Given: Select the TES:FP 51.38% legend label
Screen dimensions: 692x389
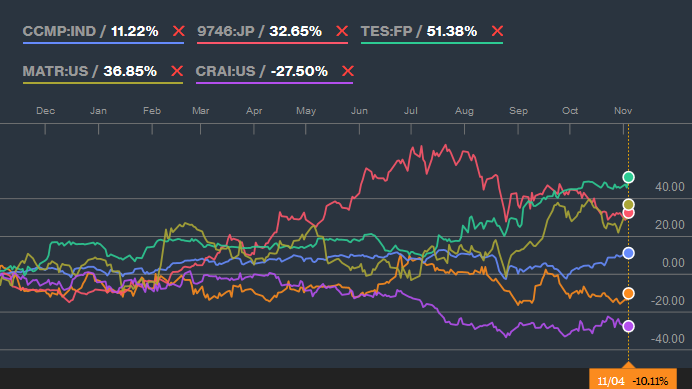Looking at the screenshot, I should pyautogui.click(x=419, y=31).
